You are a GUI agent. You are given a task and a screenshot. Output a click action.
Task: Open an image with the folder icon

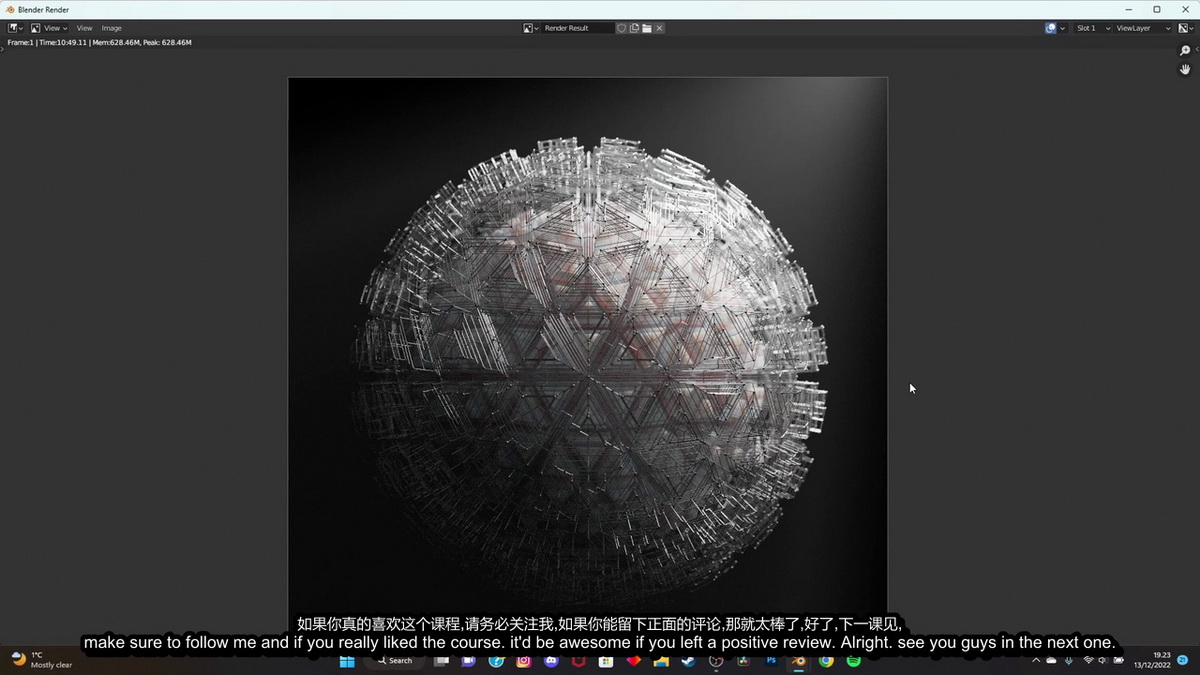tap(647, 28)
